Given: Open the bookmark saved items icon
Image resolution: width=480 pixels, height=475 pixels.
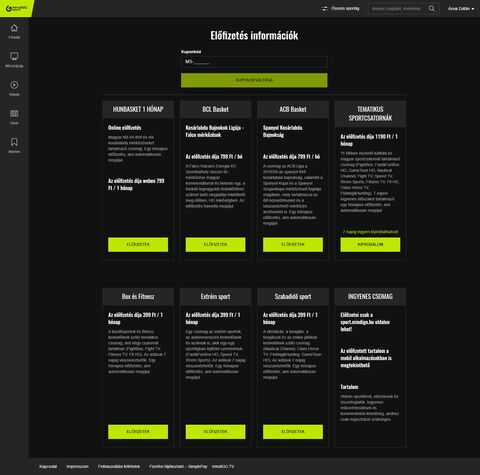Looking at the screenshot, I should tap(14, 142).
